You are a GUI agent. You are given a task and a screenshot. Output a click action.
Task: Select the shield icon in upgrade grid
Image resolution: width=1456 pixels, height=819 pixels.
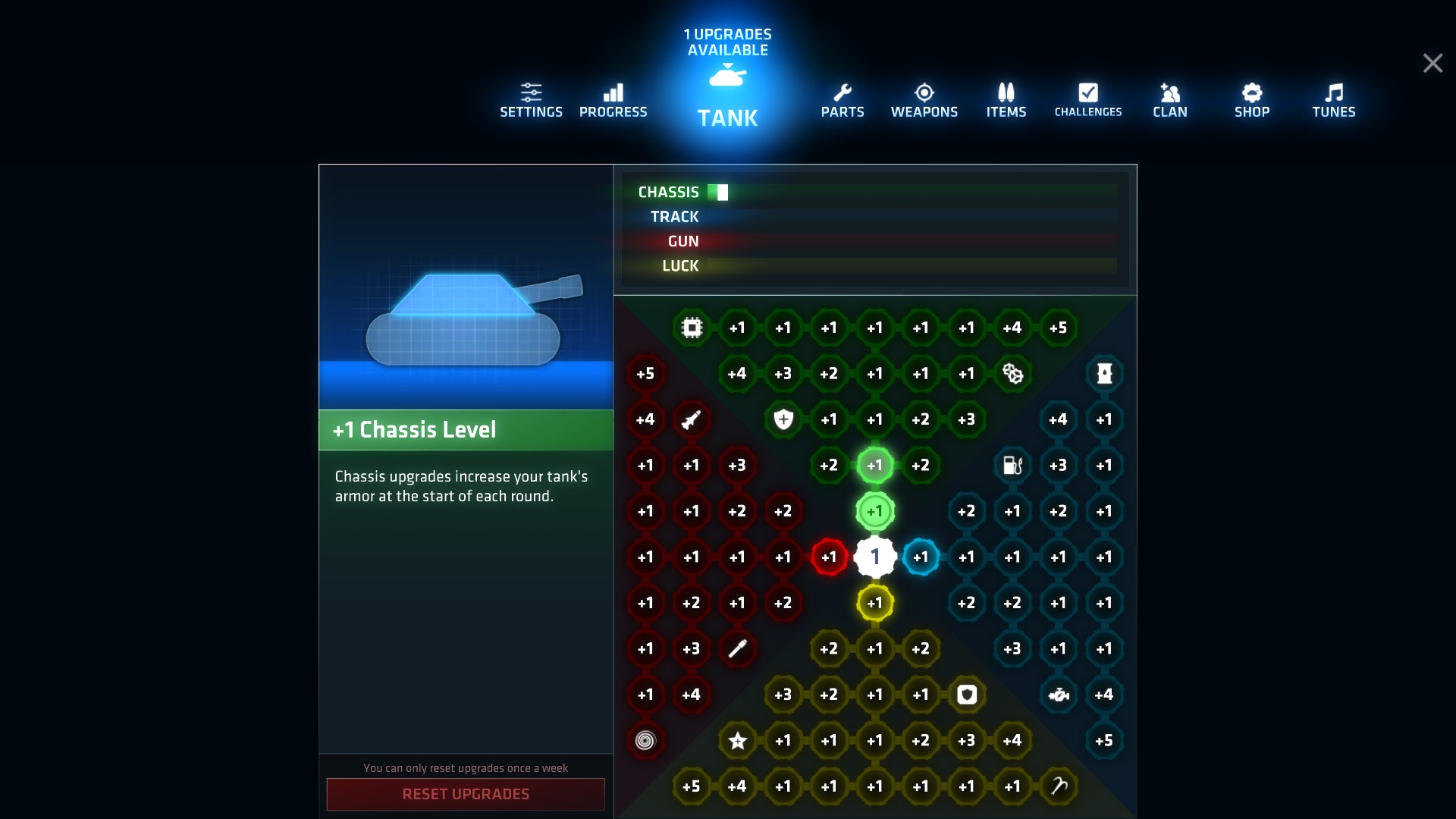pyautogui.click(x=783, y=419)
